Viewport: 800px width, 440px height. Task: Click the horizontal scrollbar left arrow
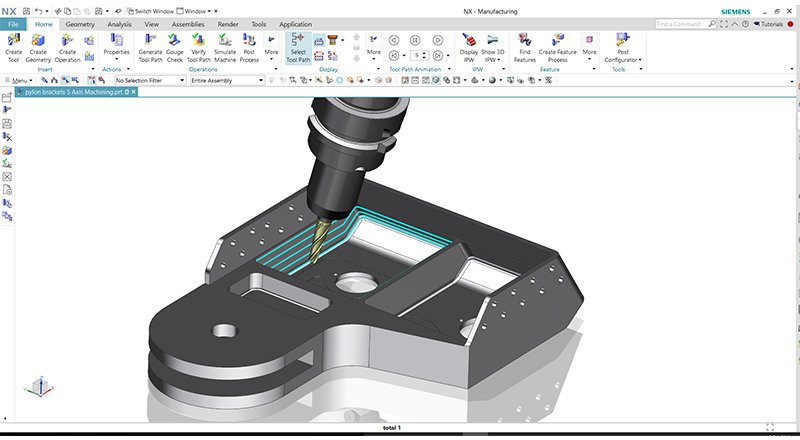(5, 419)
